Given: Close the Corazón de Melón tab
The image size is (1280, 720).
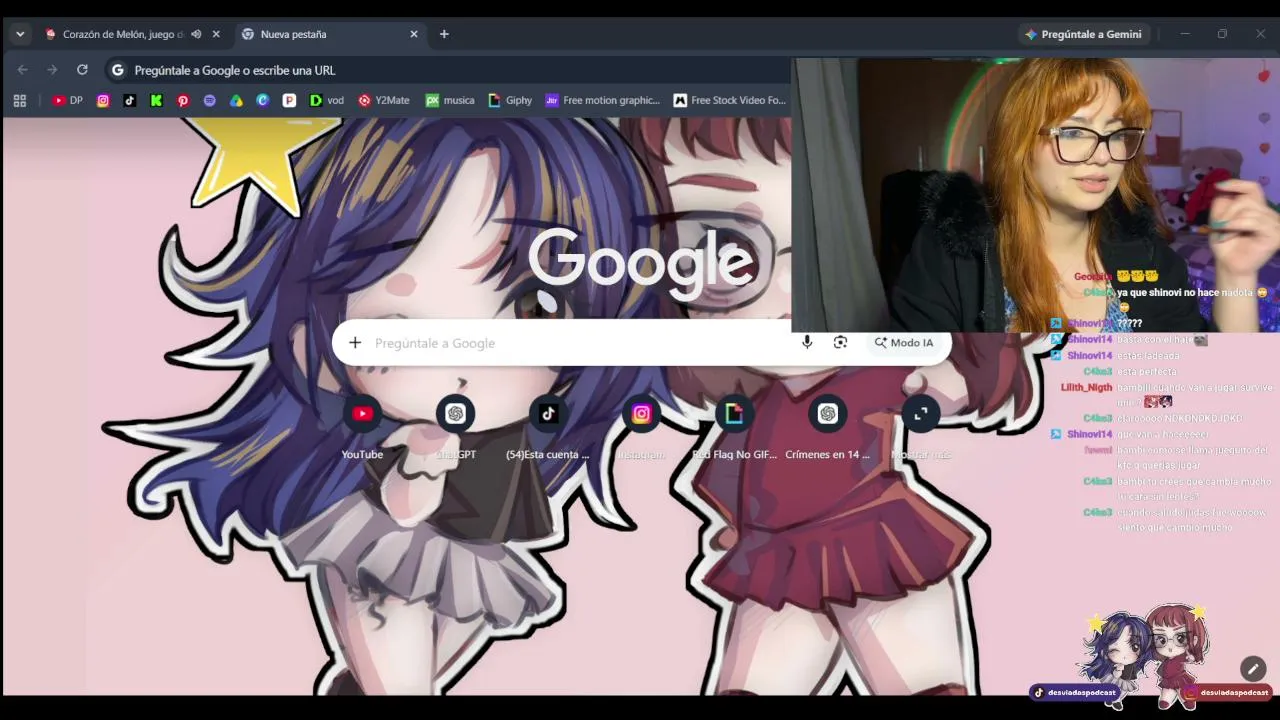Looking at the screenshot, I should 216,34.
